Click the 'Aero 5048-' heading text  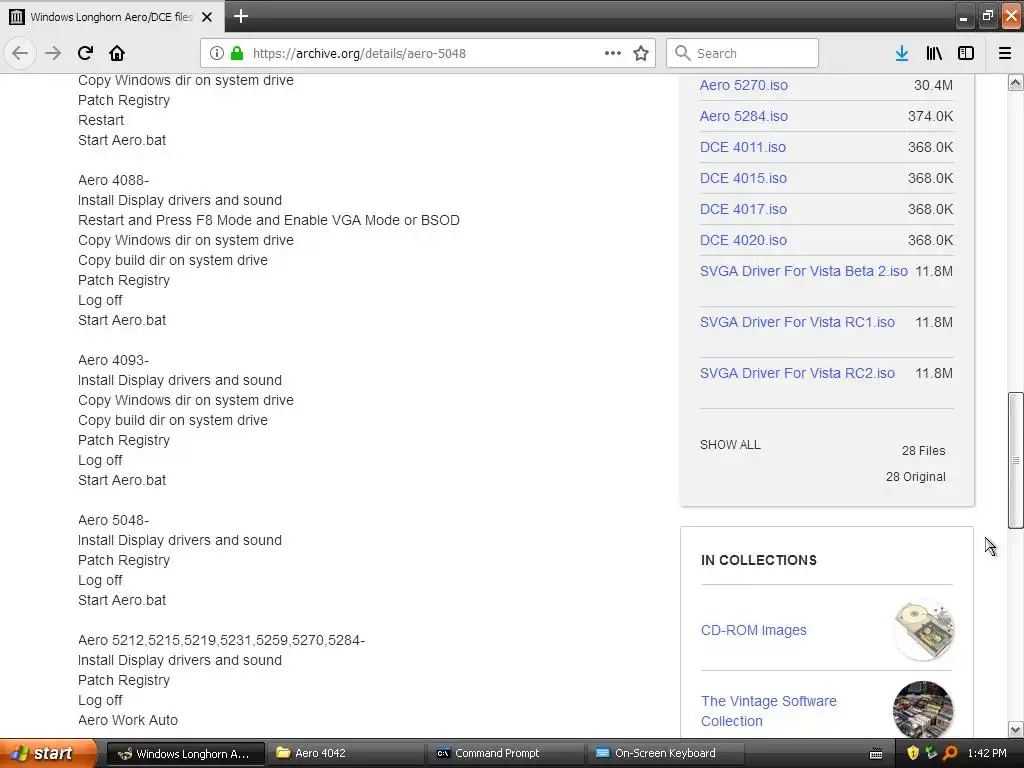[x=114, y=520]
